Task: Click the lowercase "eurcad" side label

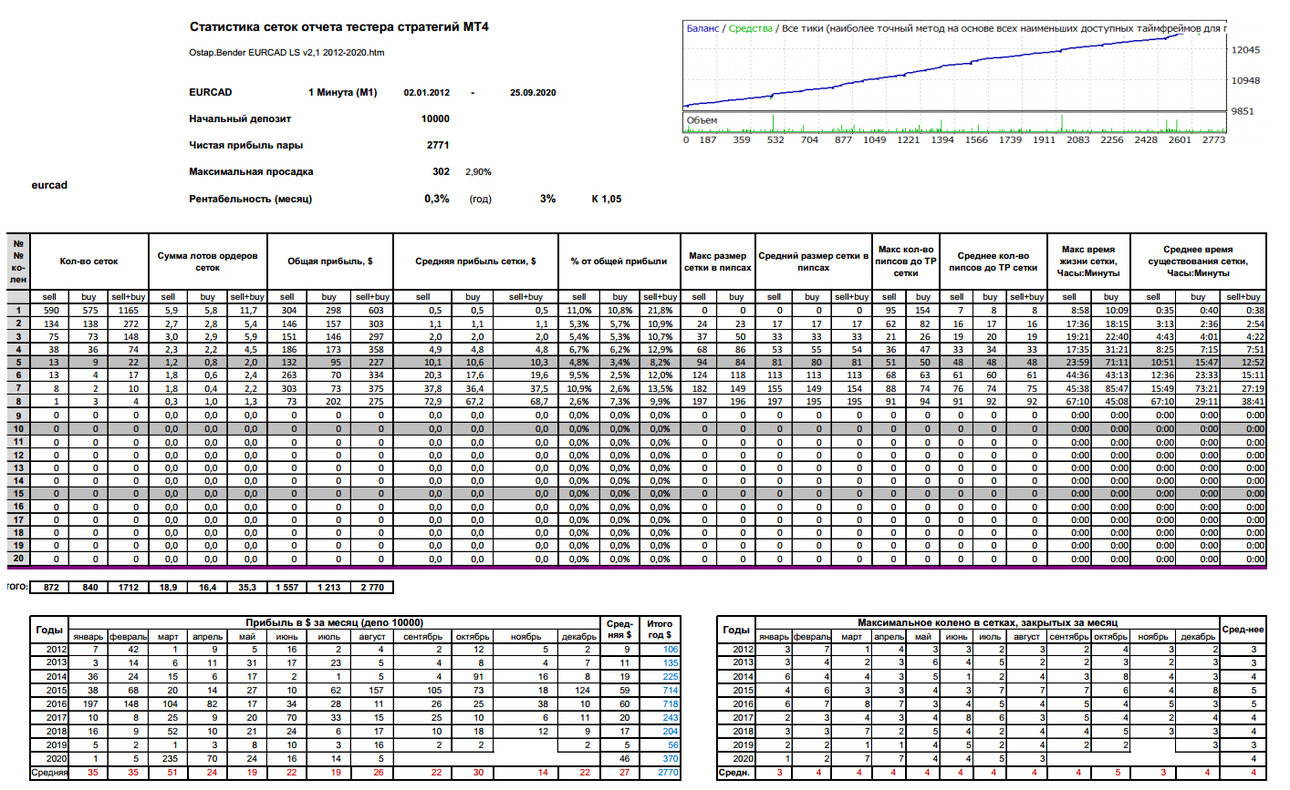Action: [50, 185]
